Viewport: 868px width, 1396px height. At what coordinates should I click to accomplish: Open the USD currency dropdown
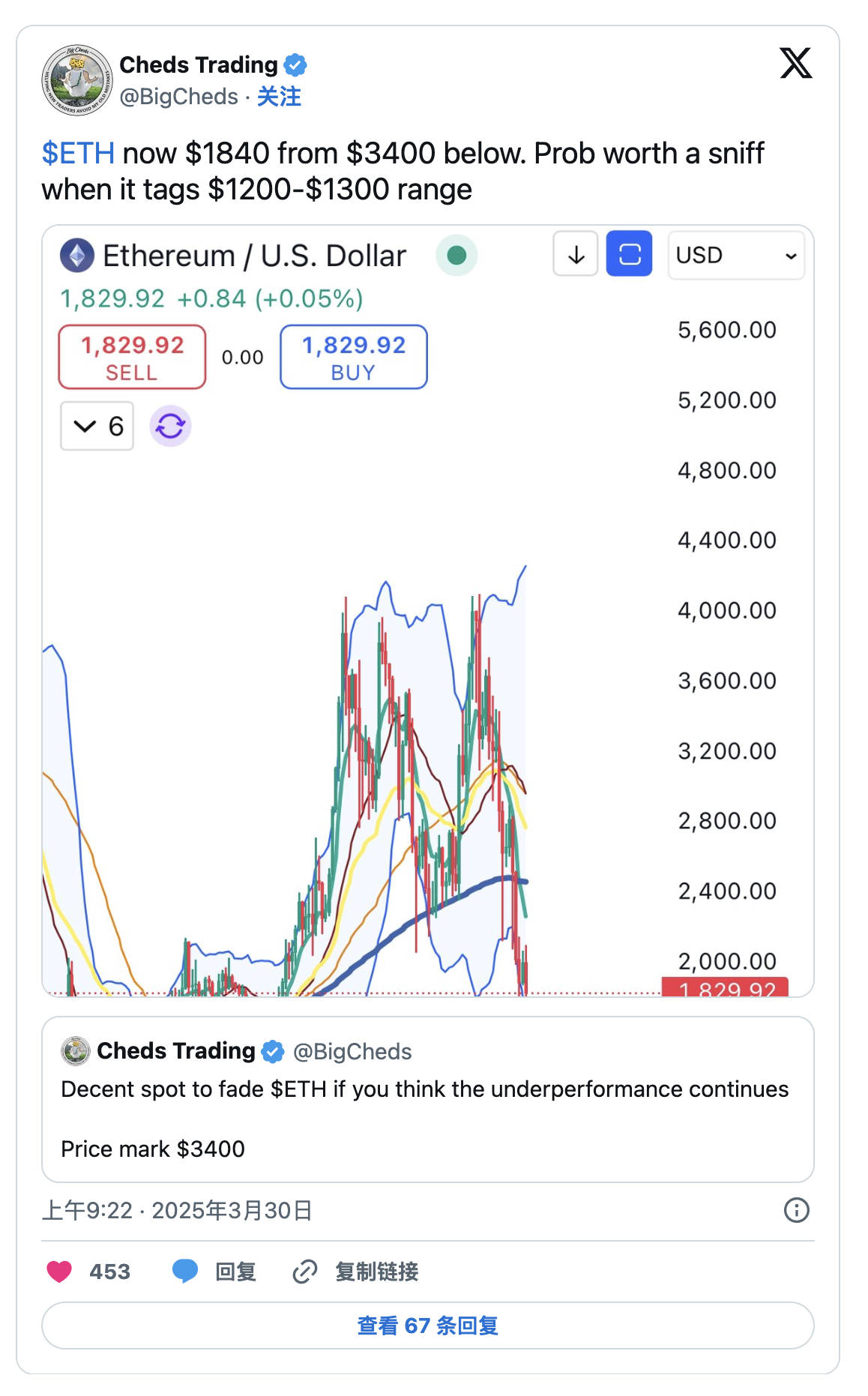tap(735, 256)
